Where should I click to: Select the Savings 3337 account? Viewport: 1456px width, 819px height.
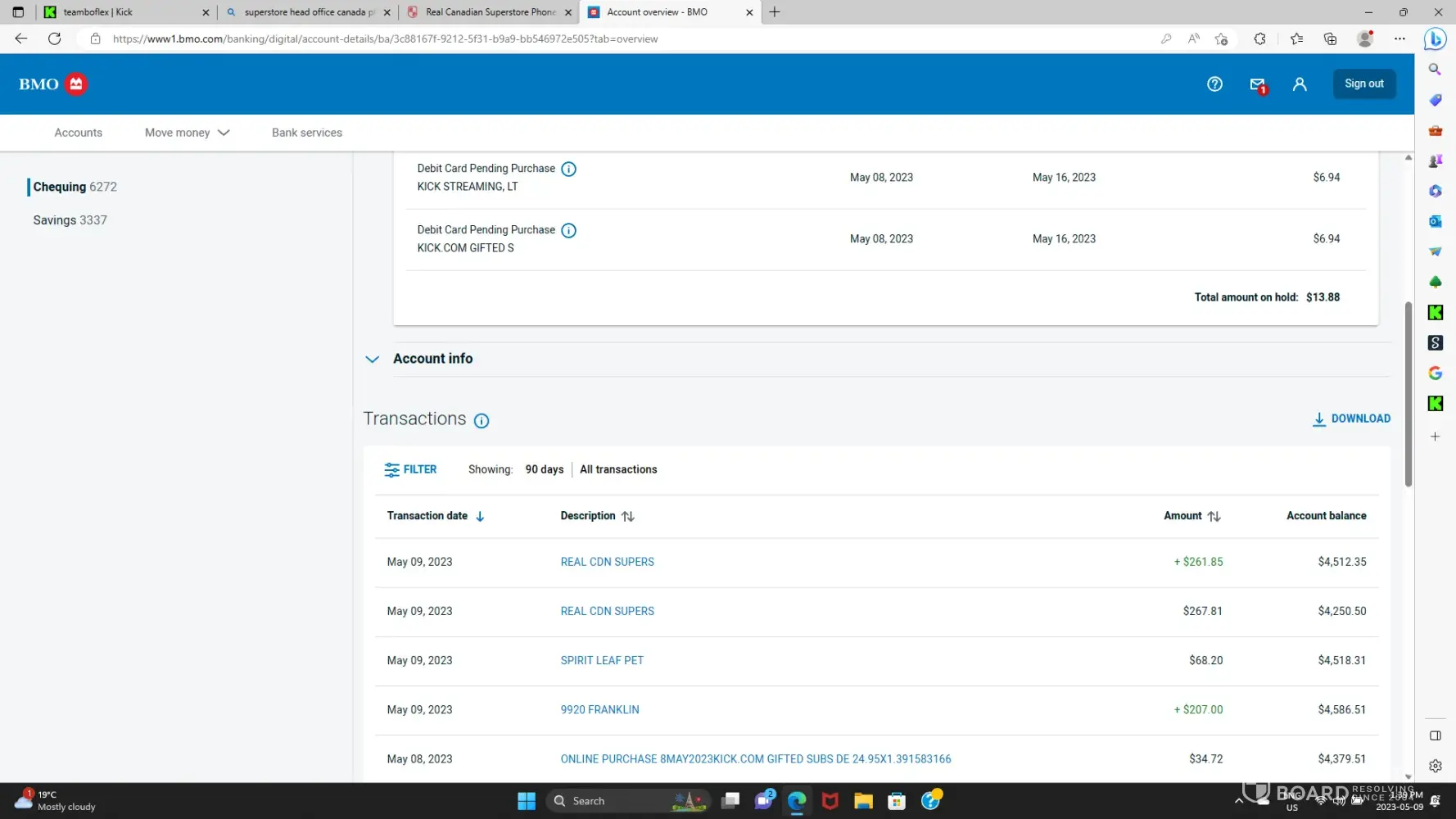(70, 219)
